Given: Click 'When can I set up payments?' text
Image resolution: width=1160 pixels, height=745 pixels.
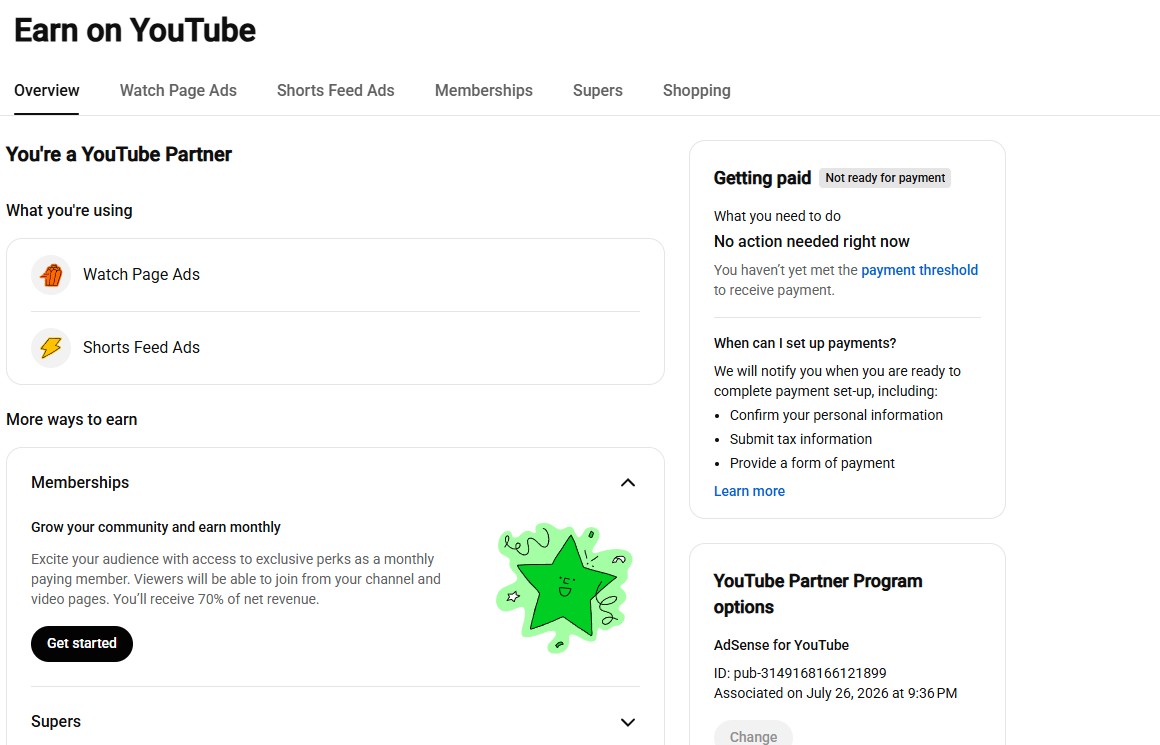Looking at the screenshot, I should coord(805,343).
